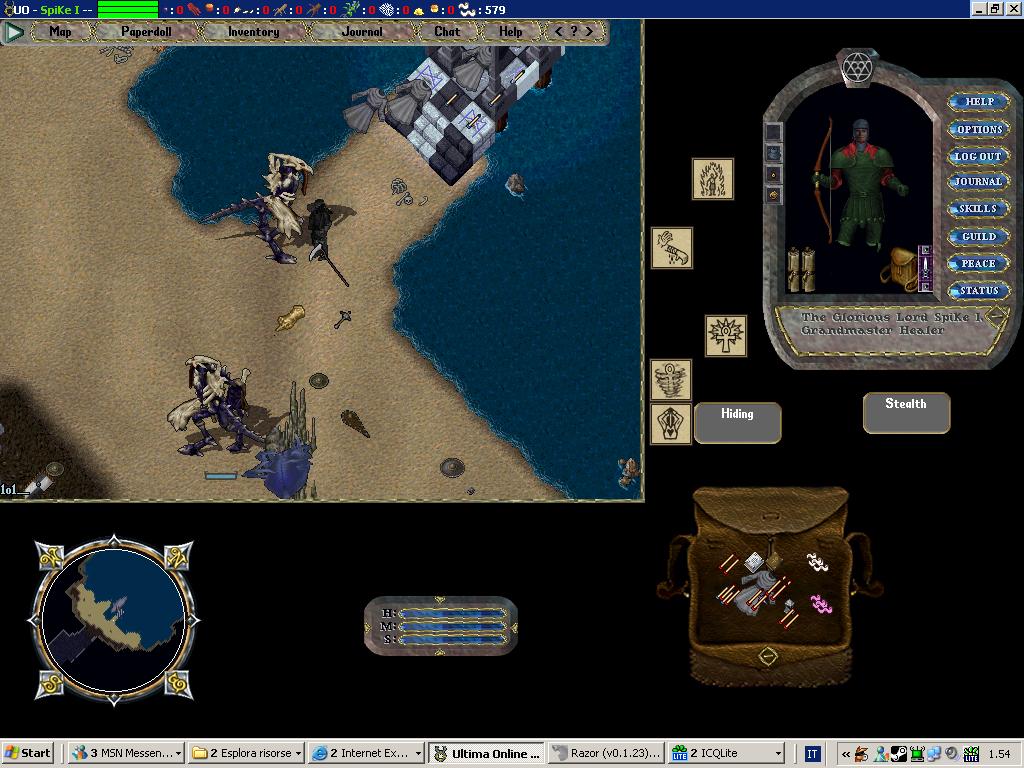This screenshot has width=1024, height=768.
Task: Cast the ankh whirlwind spell icon
Action: (x=671, y=379)
